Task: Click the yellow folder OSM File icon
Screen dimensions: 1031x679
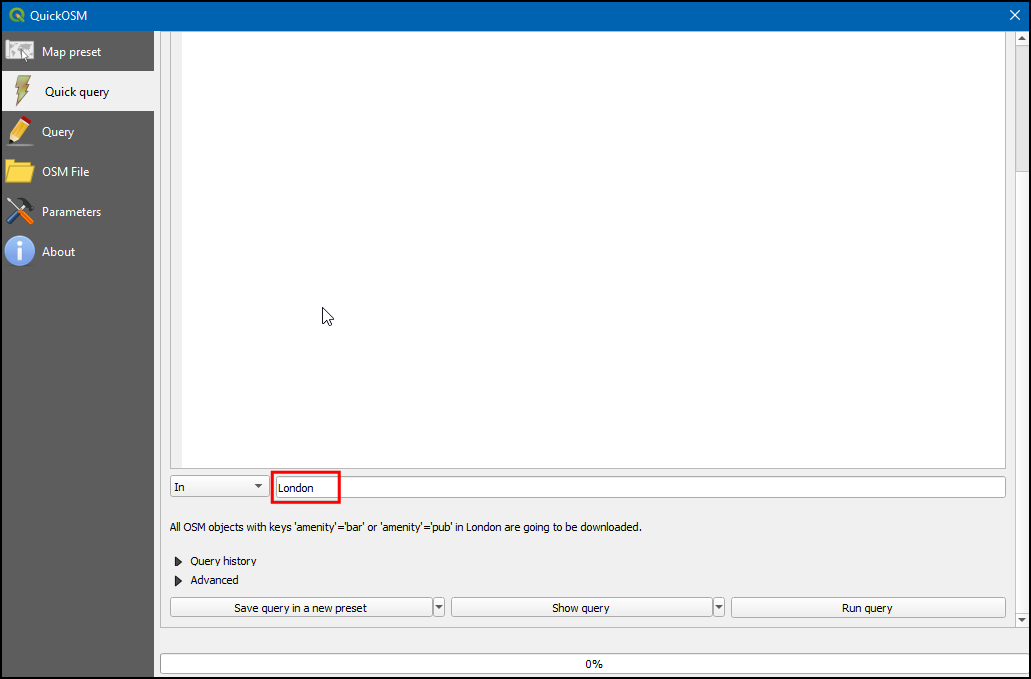Action: click(20, 171)
